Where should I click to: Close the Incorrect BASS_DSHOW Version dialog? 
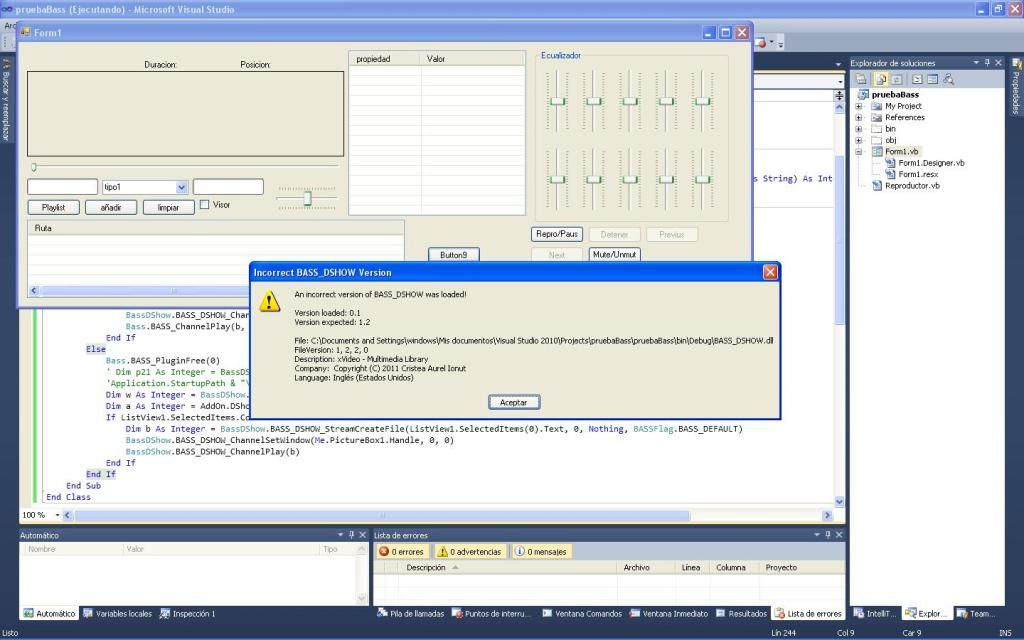tap(770, 272)
